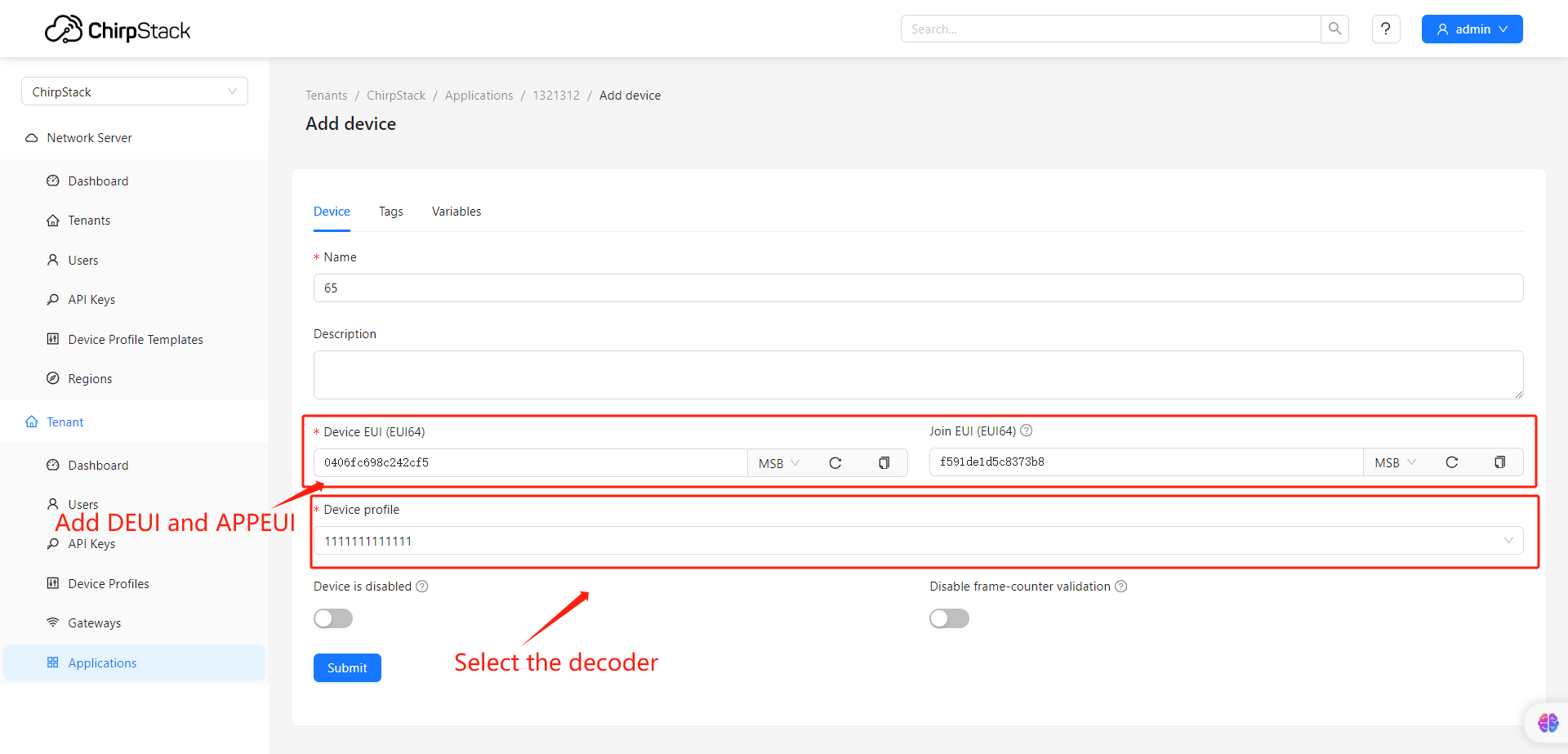Click the ChirpStack logo
Screen dimensions: 1568x754
[118, 30]
